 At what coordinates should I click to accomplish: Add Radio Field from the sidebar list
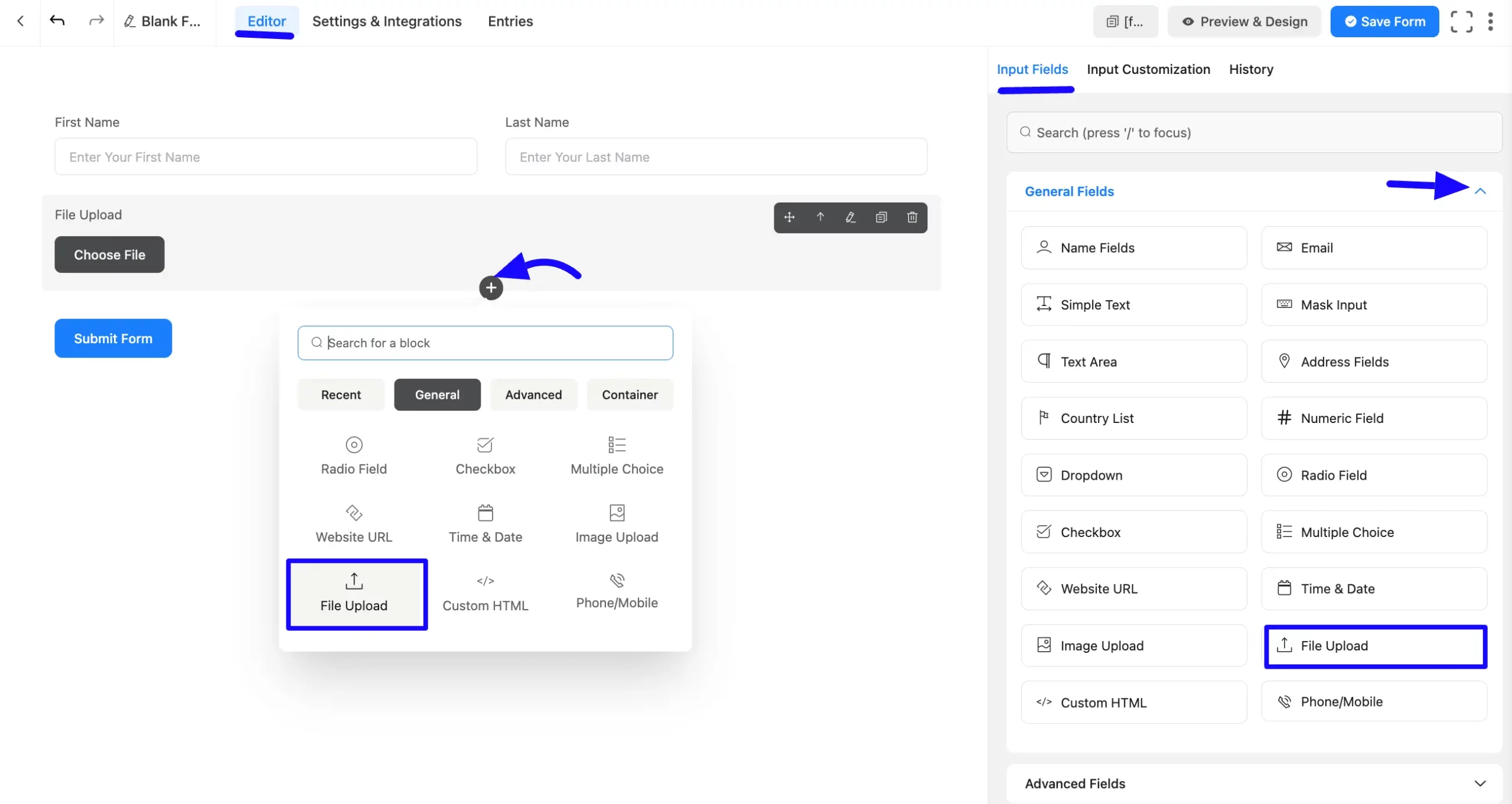[1374, 475]
